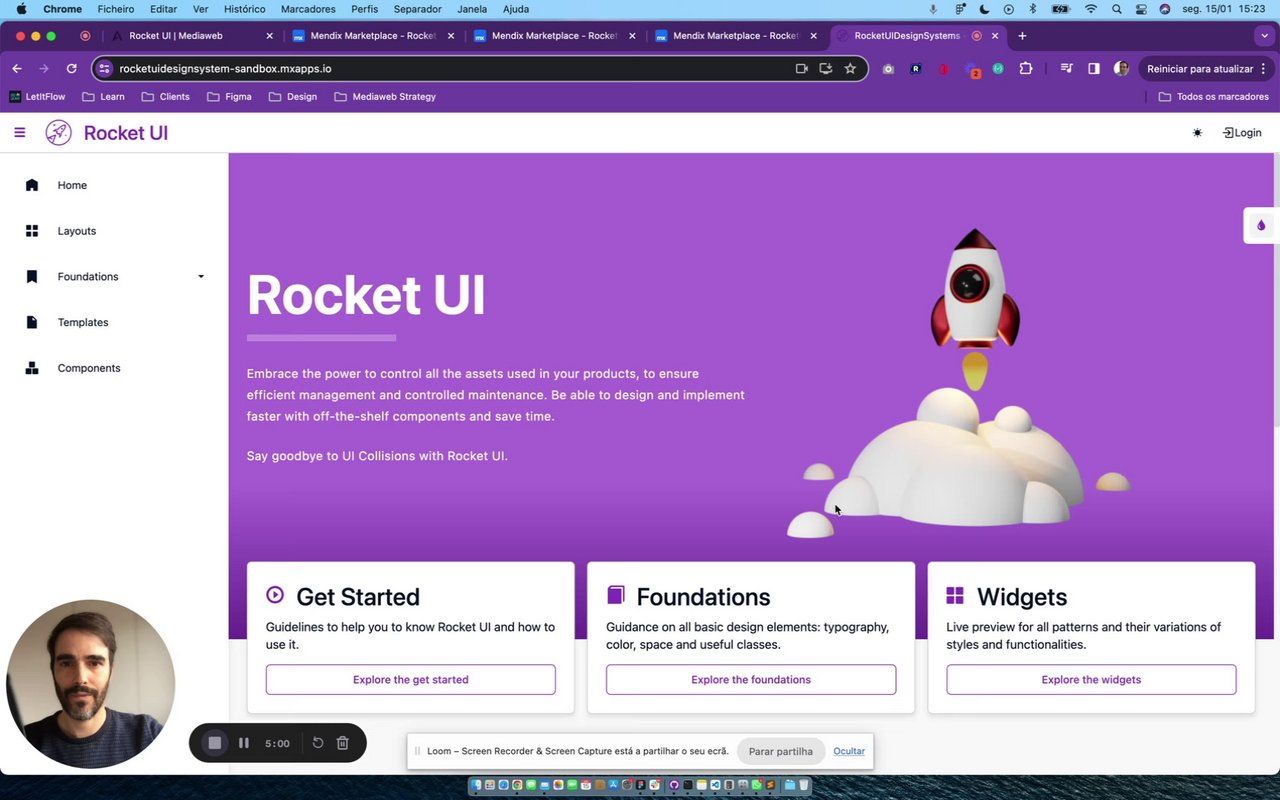Open the Design bookmarks folder
Image resolution: width=1280 pixels, height=800 pixels.
click(x=293, y=97)
